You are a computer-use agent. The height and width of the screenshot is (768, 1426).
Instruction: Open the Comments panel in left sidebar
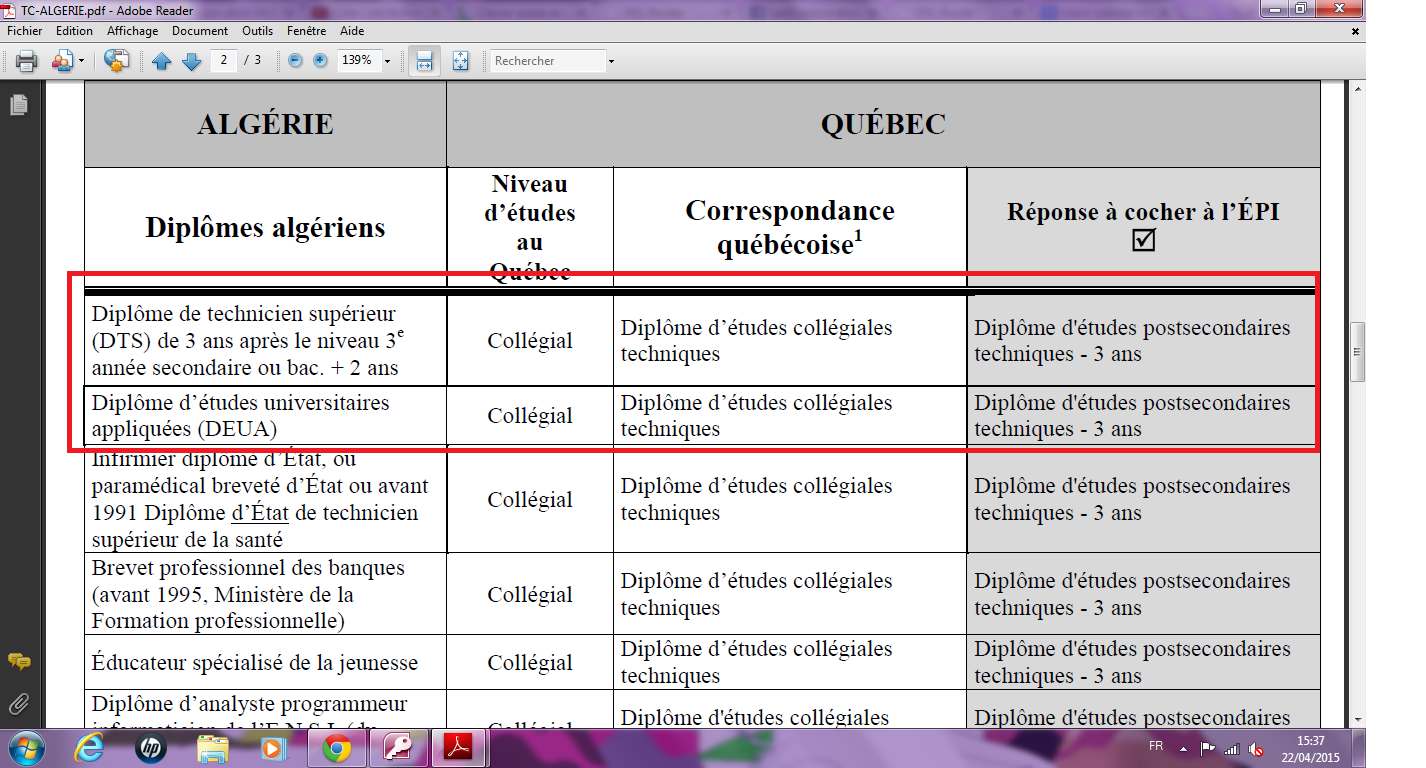(18, 662)
